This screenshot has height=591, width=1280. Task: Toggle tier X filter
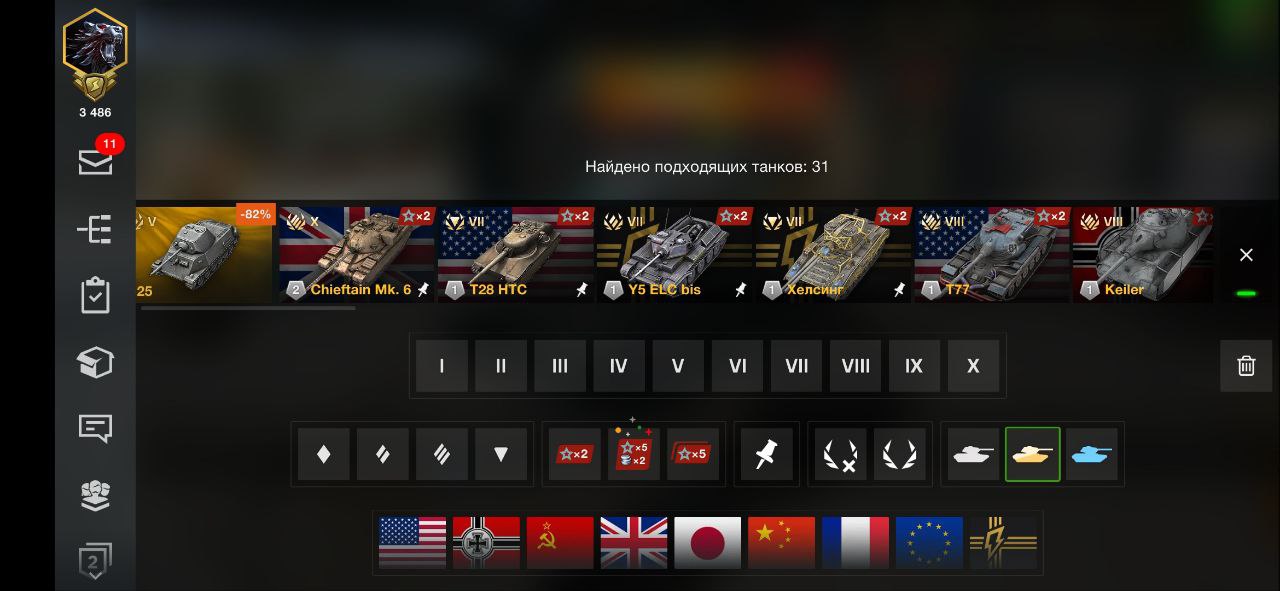[973, 366]
